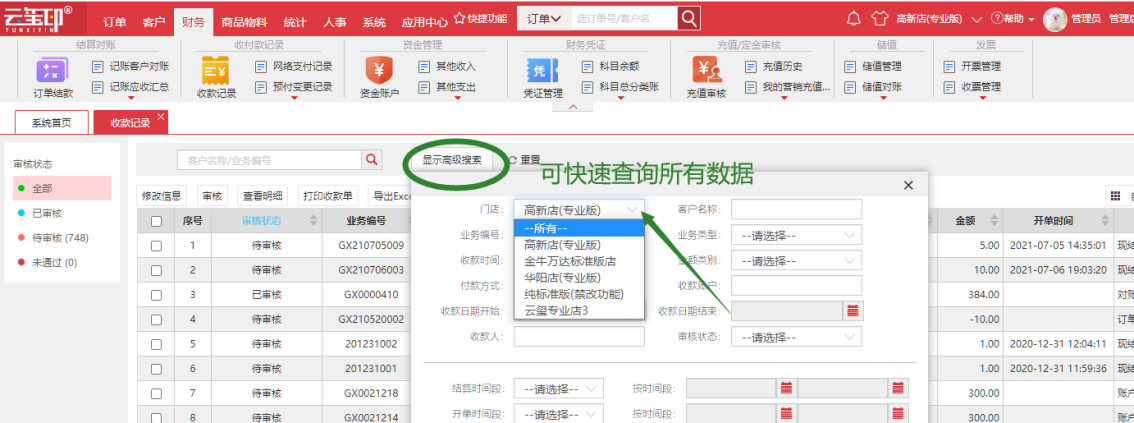Click the 打印收款单 button
This screenshot has height=423, width=1134.
[328, 195]
